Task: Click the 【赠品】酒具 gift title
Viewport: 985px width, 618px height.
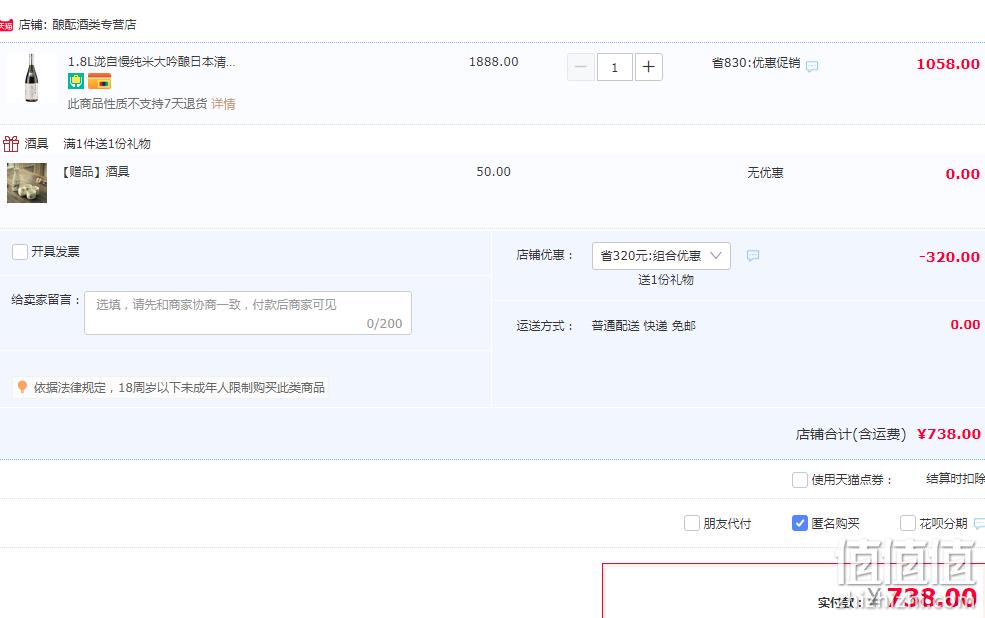Action: click(94, 171)
